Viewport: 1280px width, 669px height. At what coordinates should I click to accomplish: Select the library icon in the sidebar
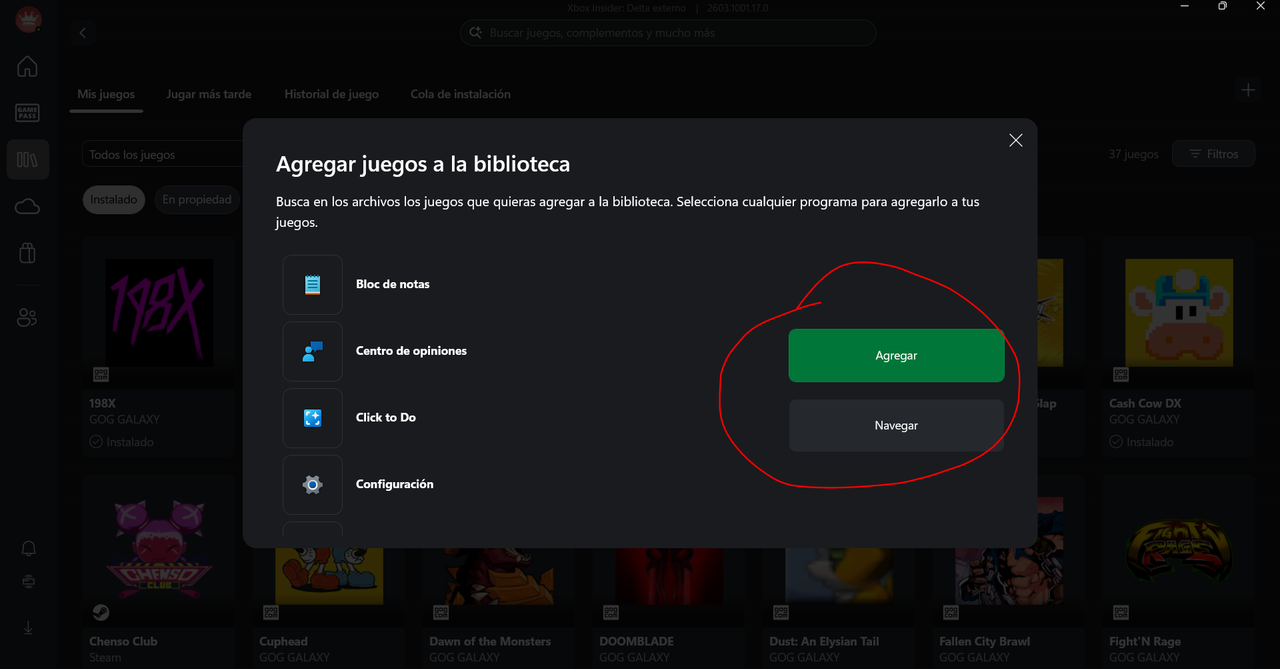[x=27, y=160]
